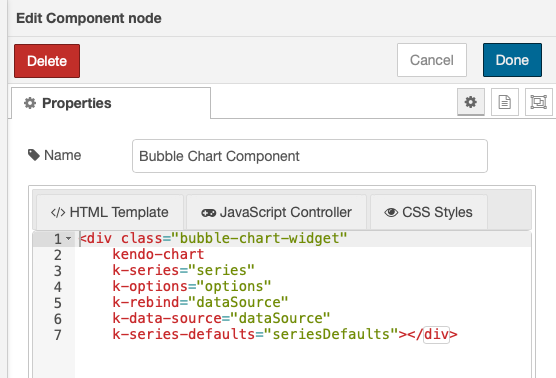Select the Properties tab

[111, 103]
